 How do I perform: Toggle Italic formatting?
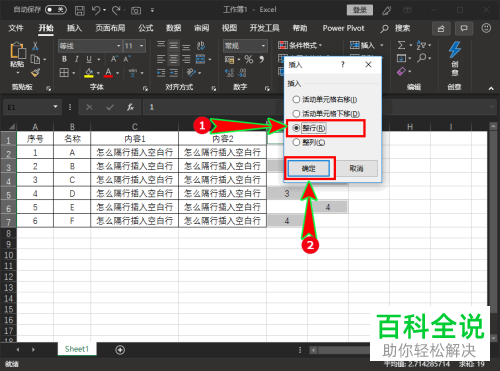[x=77, y=59]
